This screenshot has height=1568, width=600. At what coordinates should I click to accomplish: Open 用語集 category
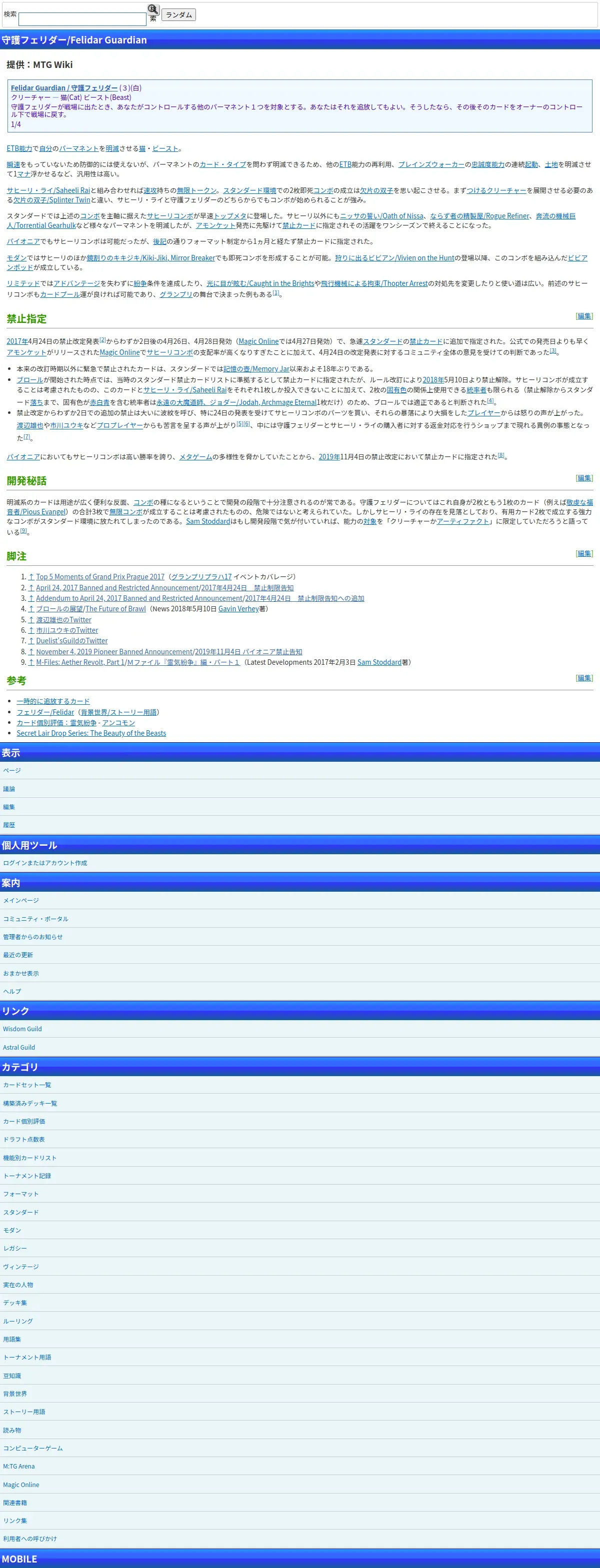point(11,1339)
